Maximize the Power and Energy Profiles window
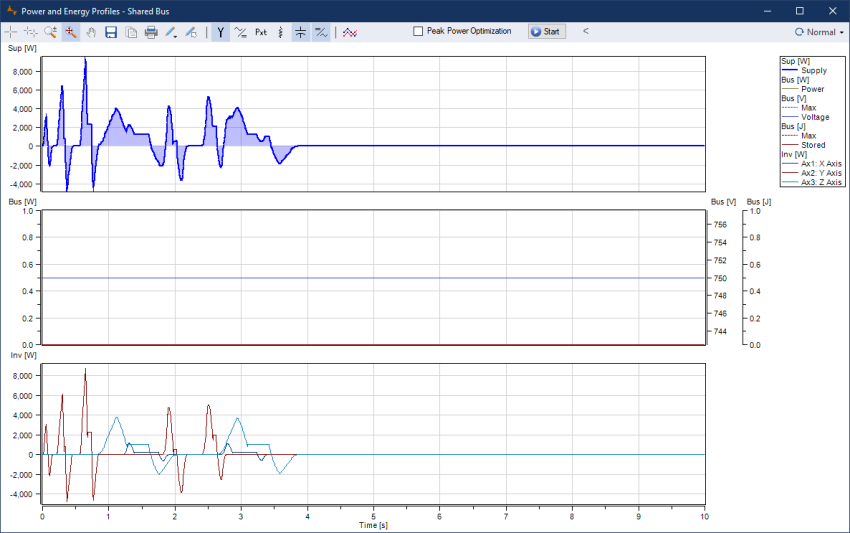850x533 pixels. point(799,10)
